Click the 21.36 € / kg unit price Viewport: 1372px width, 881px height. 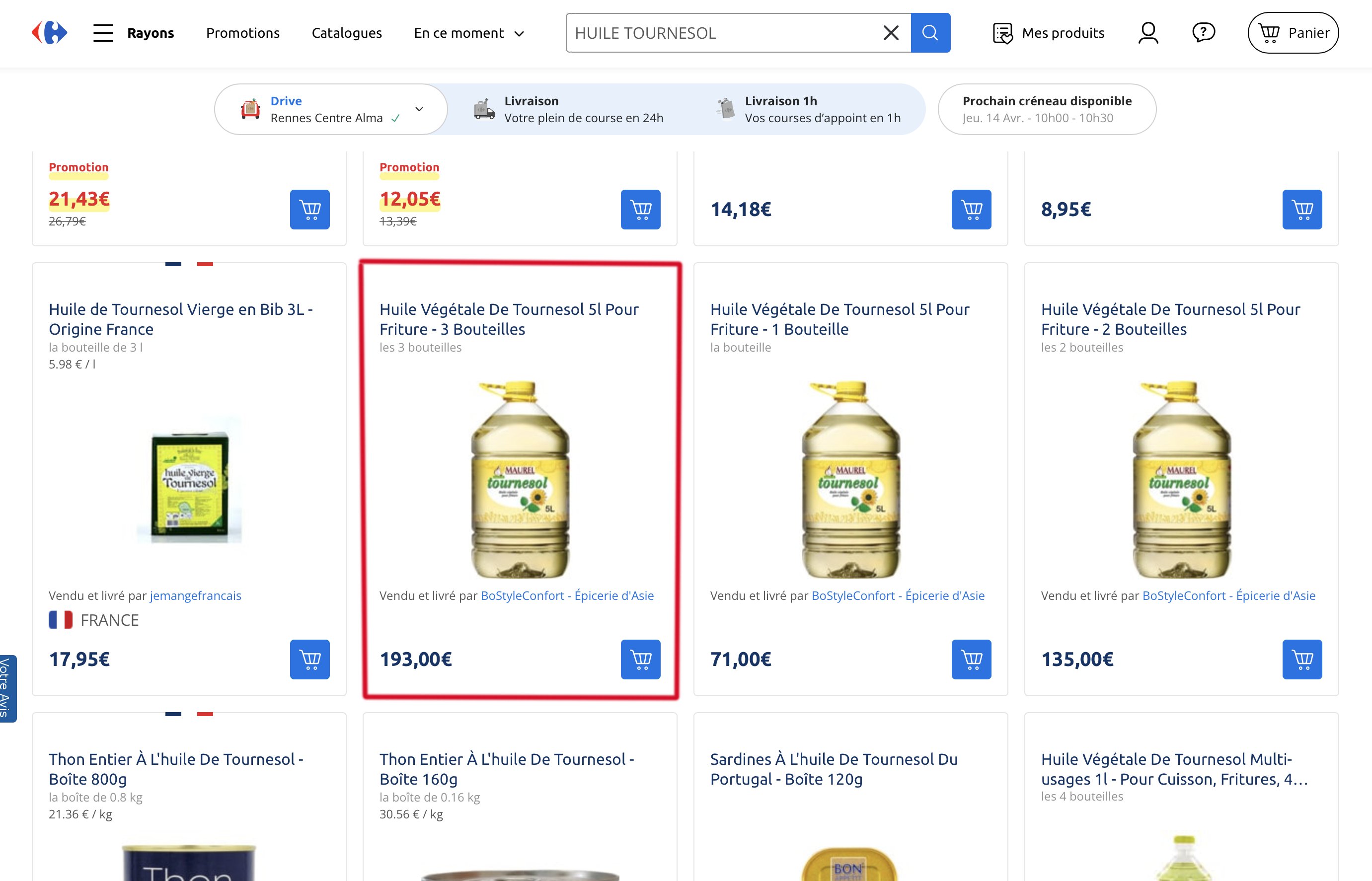coord(80,813)
